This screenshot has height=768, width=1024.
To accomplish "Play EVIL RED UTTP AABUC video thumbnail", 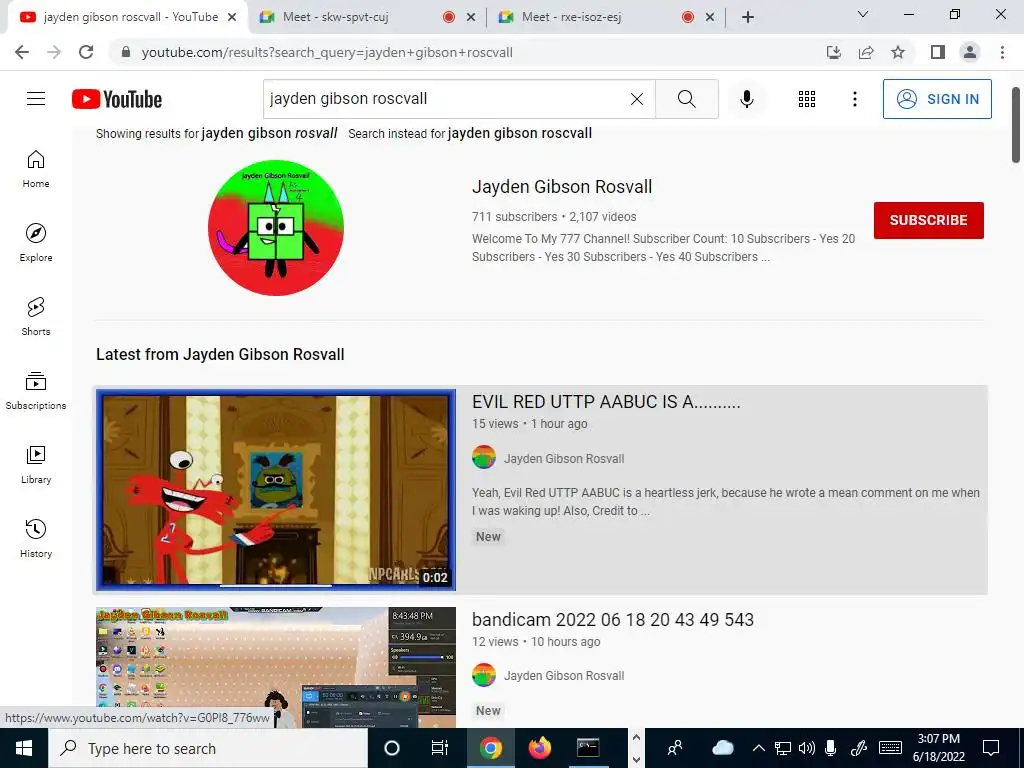I will pyautogui.click(x=276, y=490).
